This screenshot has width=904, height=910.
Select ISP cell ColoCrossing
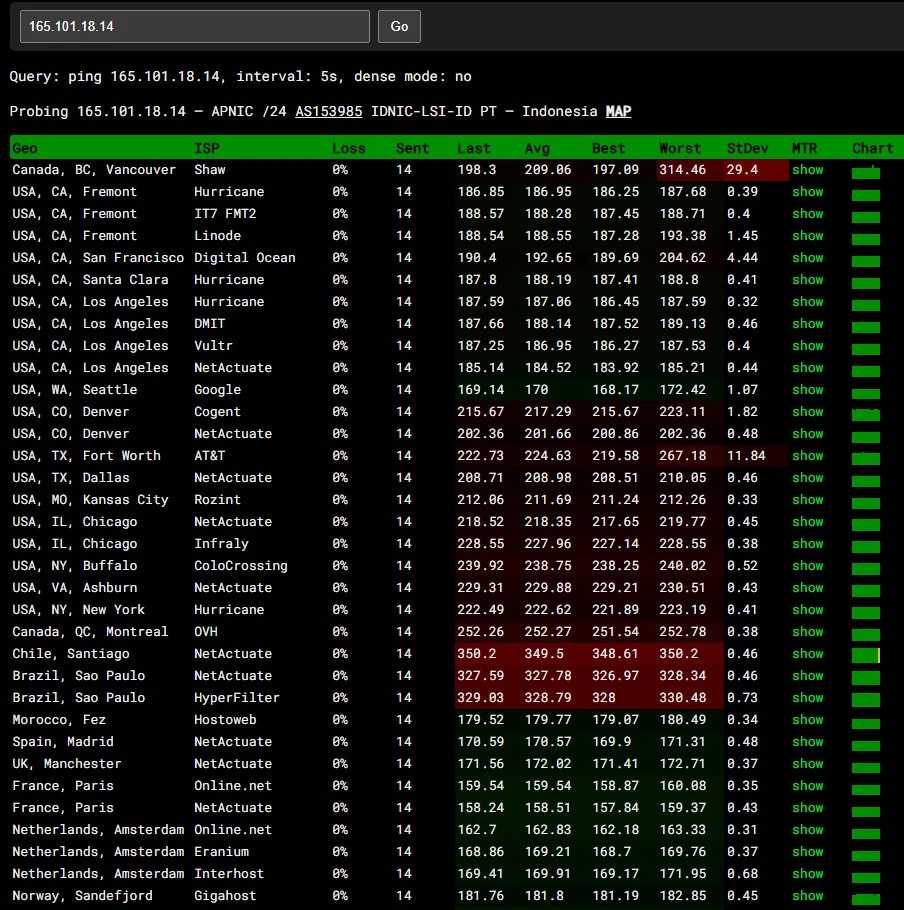(241, 565)
